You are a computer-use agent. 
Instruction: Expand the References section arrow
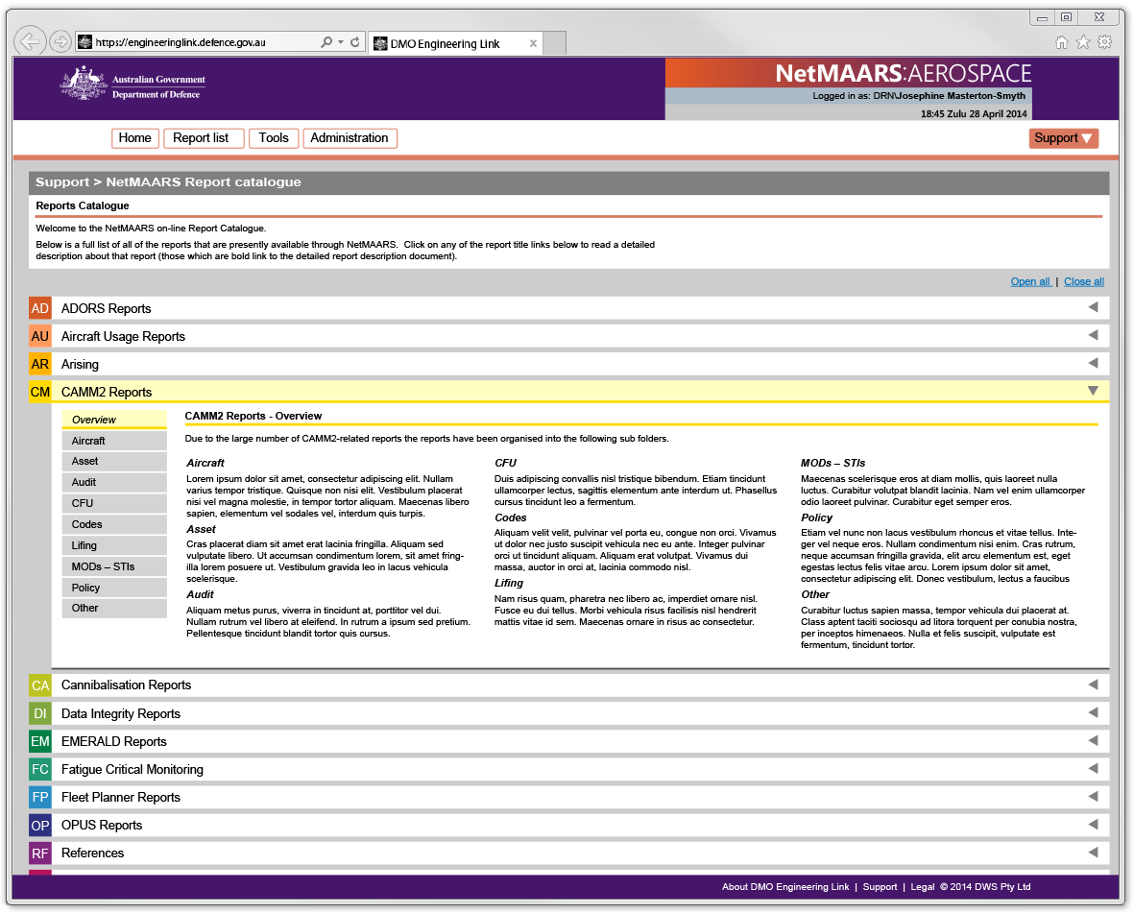coord(1093,852)
